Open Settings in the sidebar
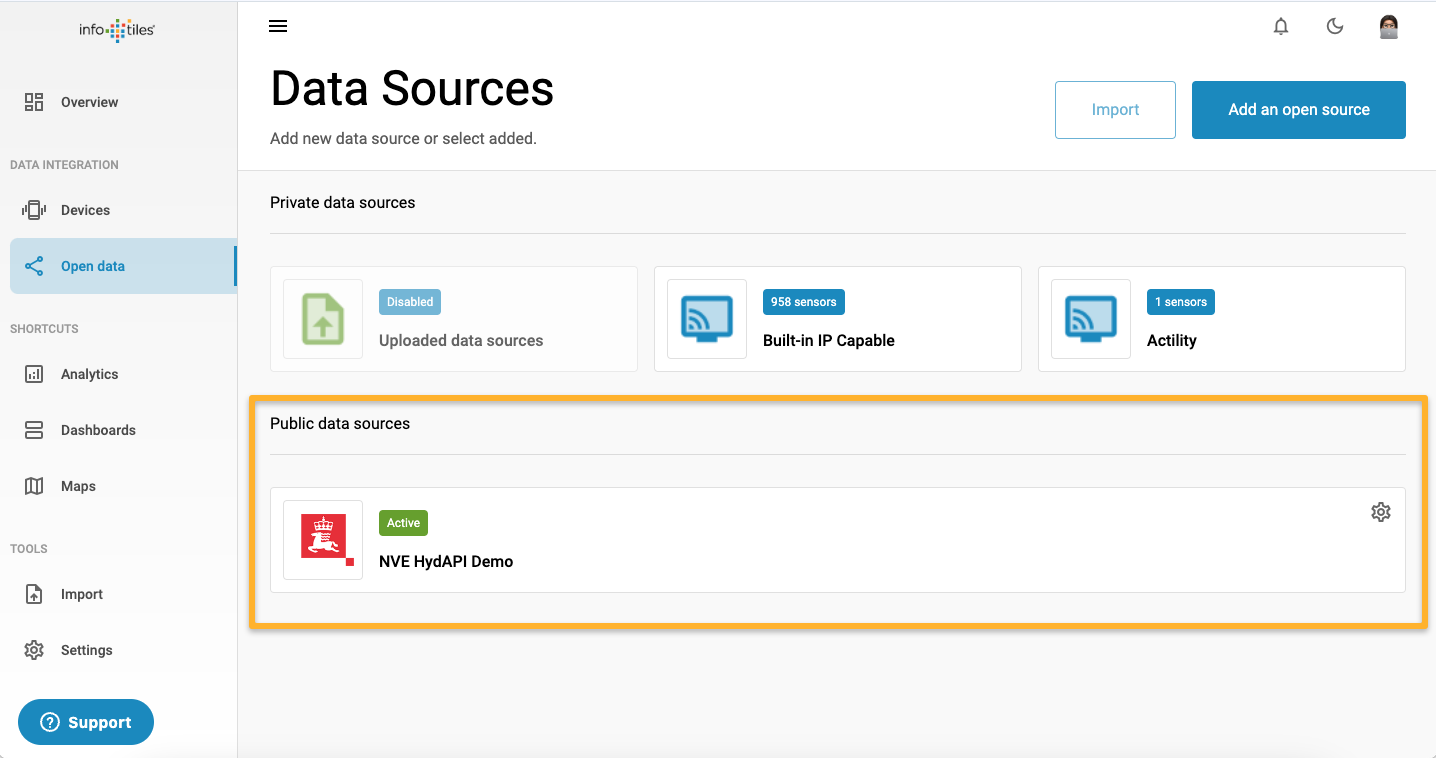This screenshot has height=758, width=1436. coord(86,650)
